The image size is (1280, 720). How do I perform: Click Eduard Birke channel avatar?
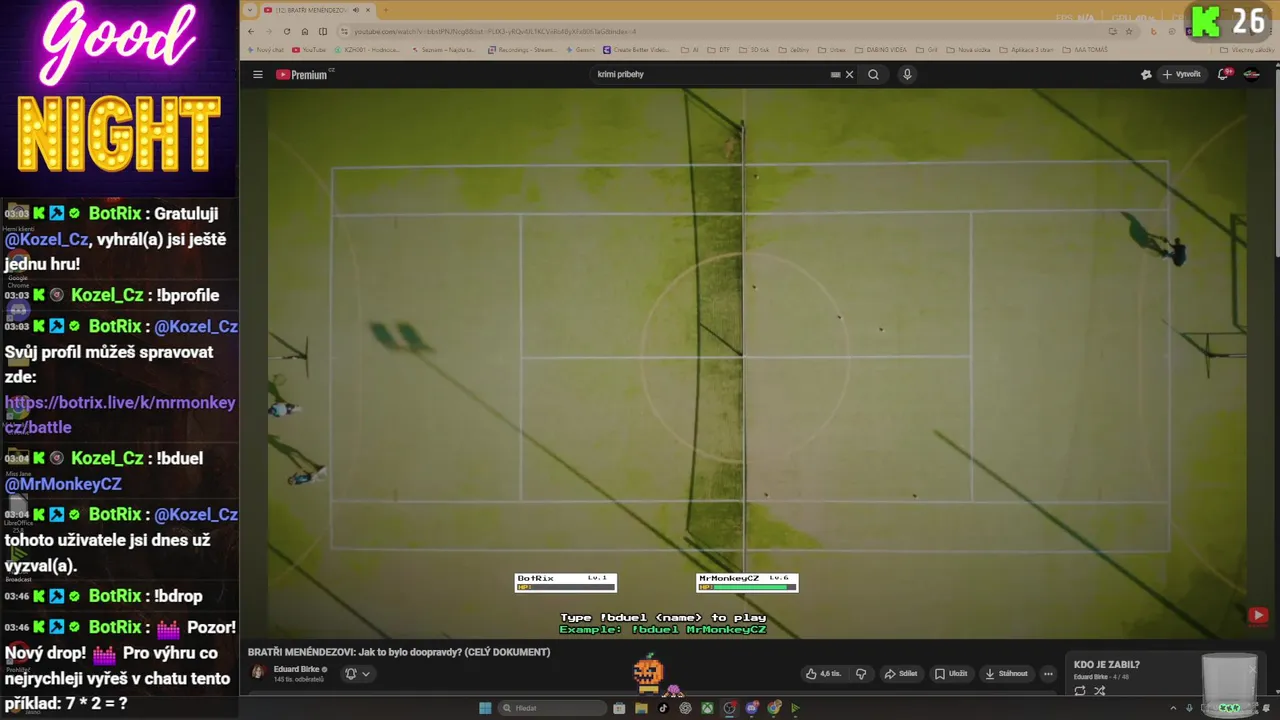tap(258, 673)
